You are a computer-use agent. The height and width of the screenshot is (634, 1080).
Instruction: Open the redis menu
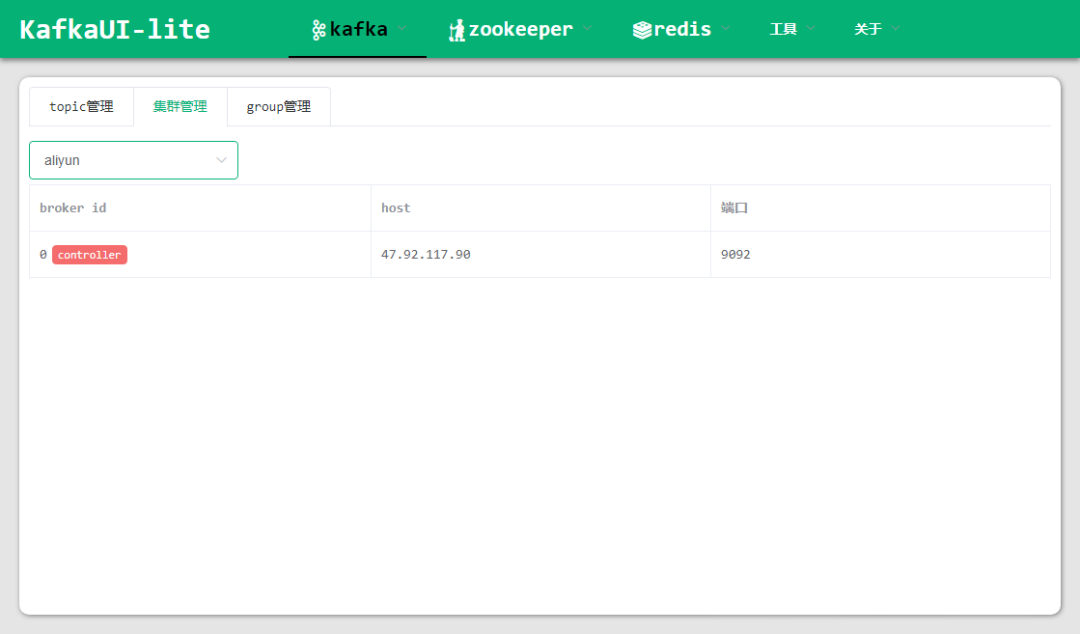(x=681, y=29)
